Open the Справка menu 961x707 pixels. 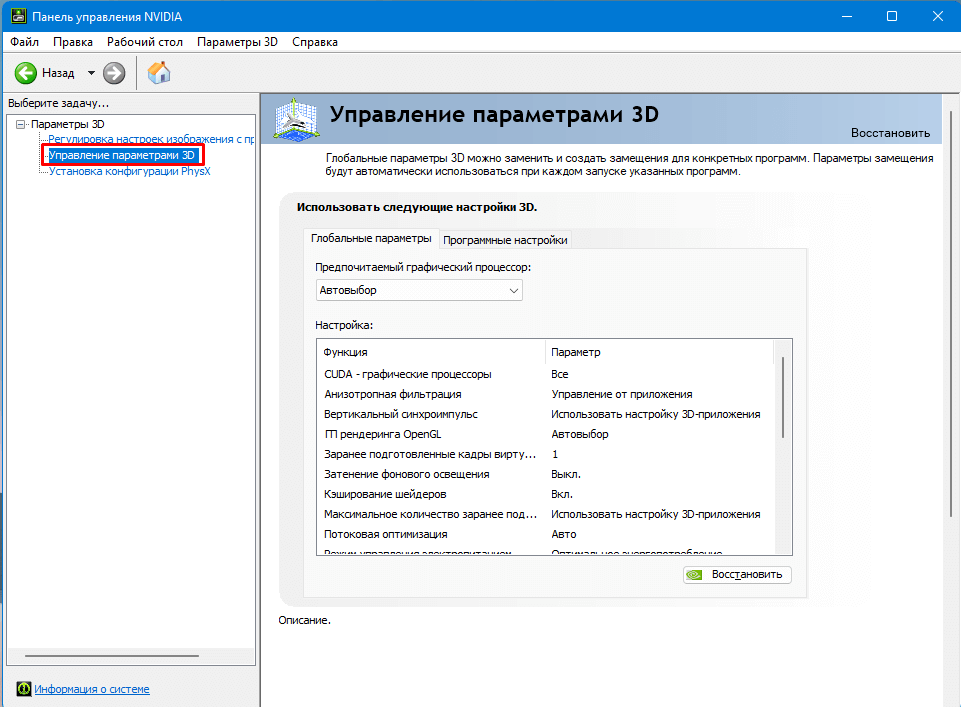click(315, 42)
